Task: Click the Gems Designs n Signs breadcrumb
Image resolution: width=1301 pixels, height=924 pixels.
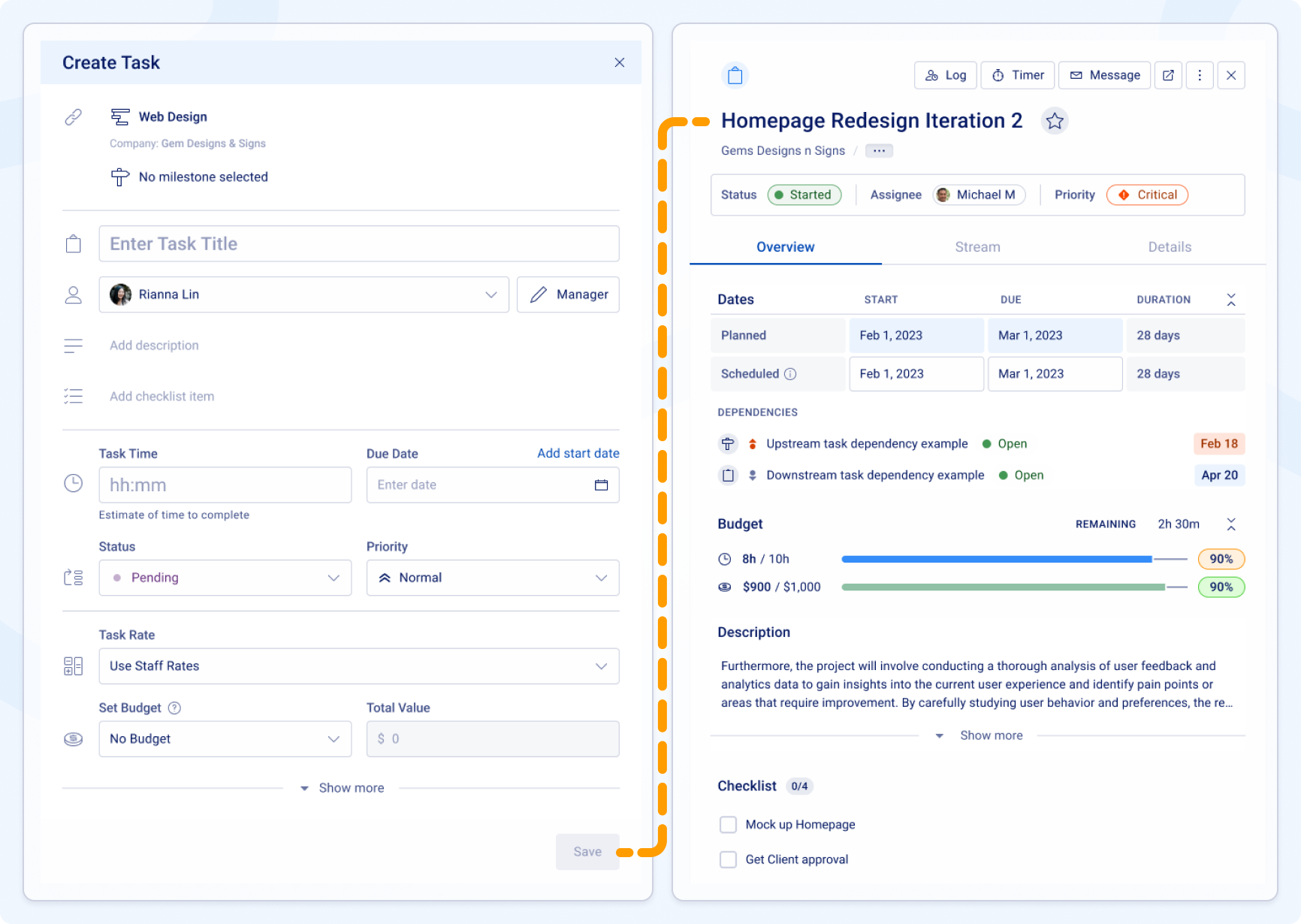Action: (x=783, y=151)
